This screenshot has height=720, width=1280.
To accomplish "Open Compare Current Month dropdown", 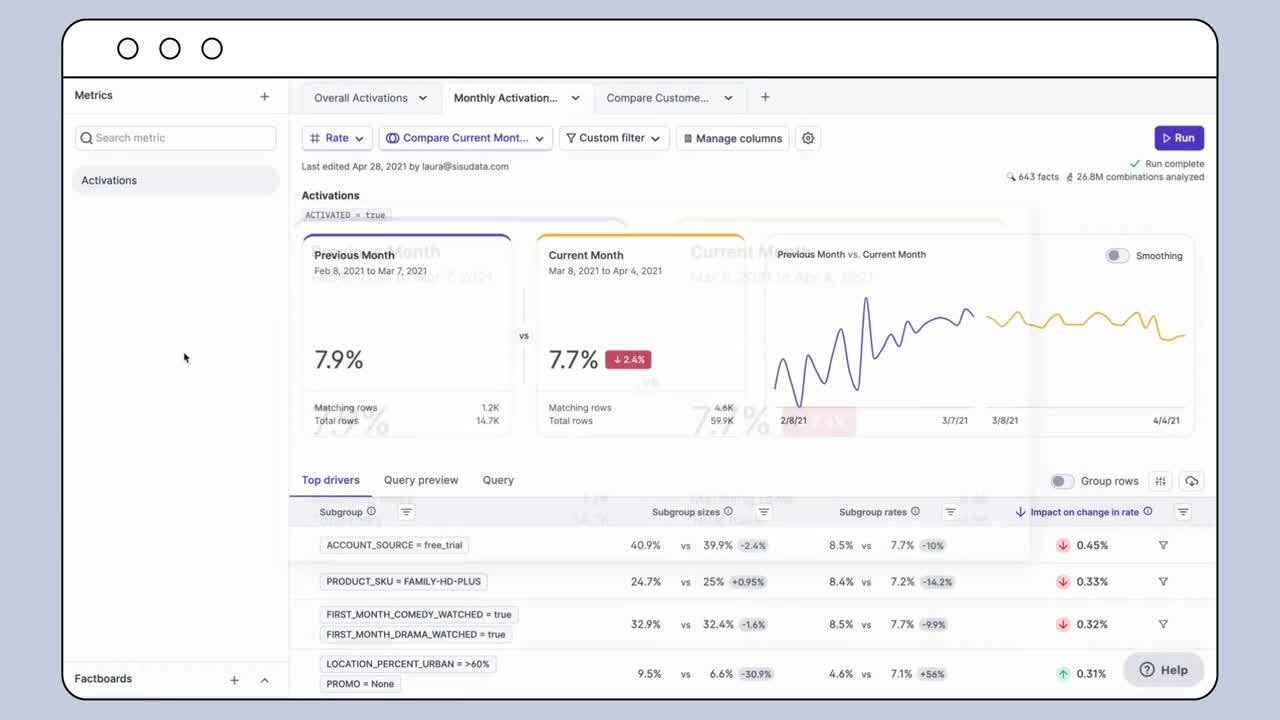I will (466, 138).
